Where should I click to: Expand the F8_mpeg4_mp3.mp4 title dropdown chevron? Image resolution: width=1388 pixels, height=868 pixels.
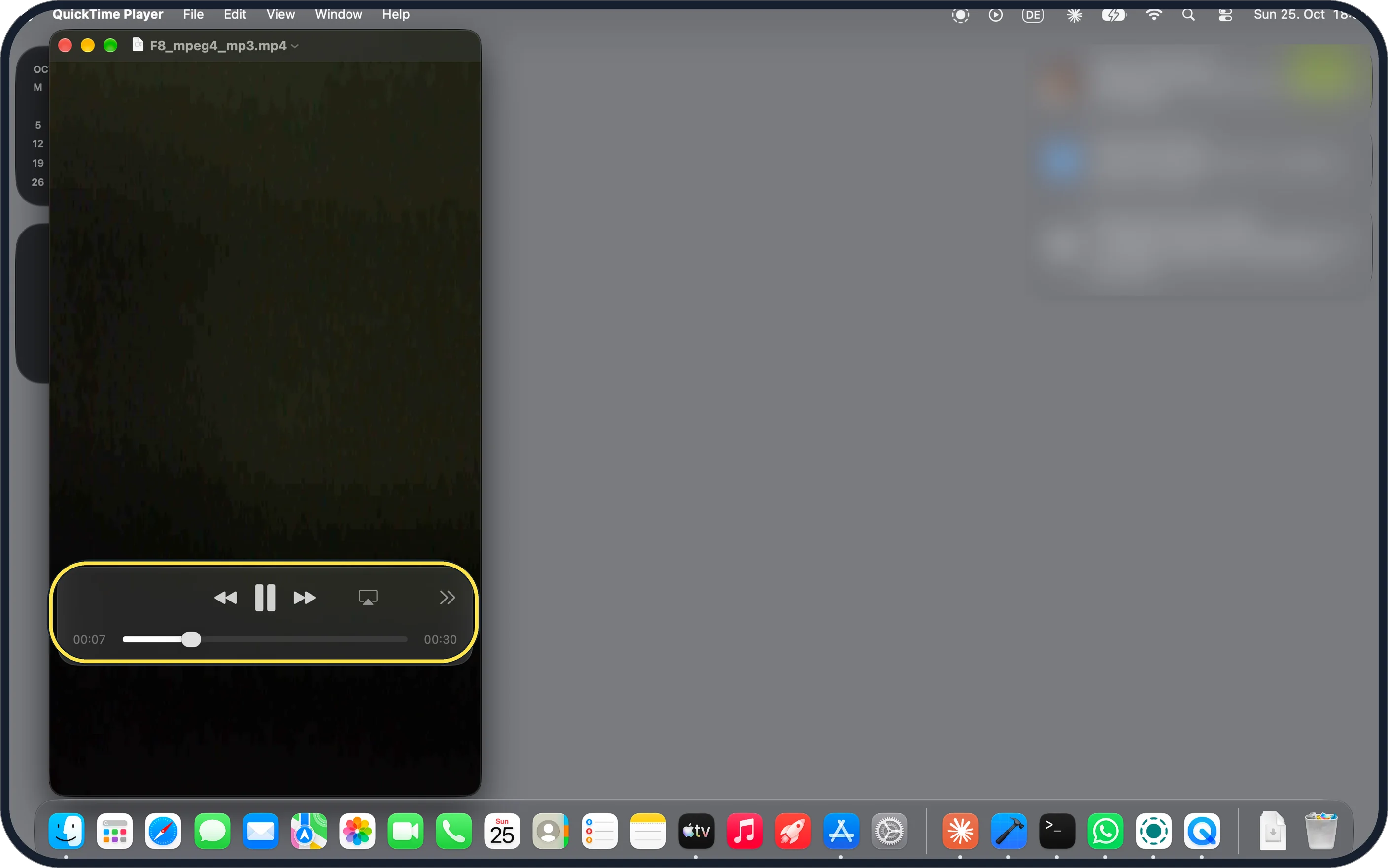pos(295,46)
